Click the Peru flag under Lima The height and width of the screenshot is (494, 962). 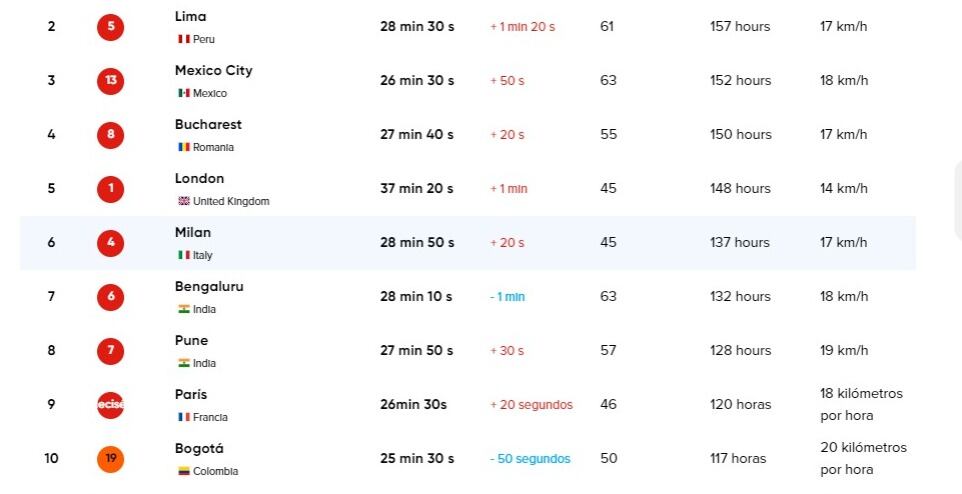tap(184, 39)
